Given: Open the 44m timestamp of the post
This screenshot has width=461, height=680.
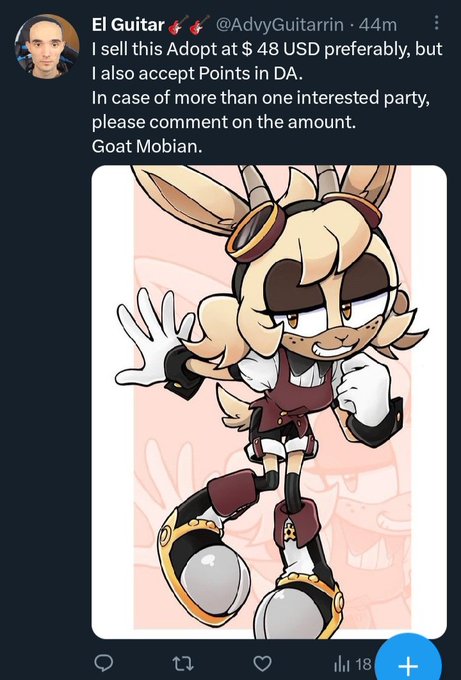Looking at the screenshot, I should [378, 25].
